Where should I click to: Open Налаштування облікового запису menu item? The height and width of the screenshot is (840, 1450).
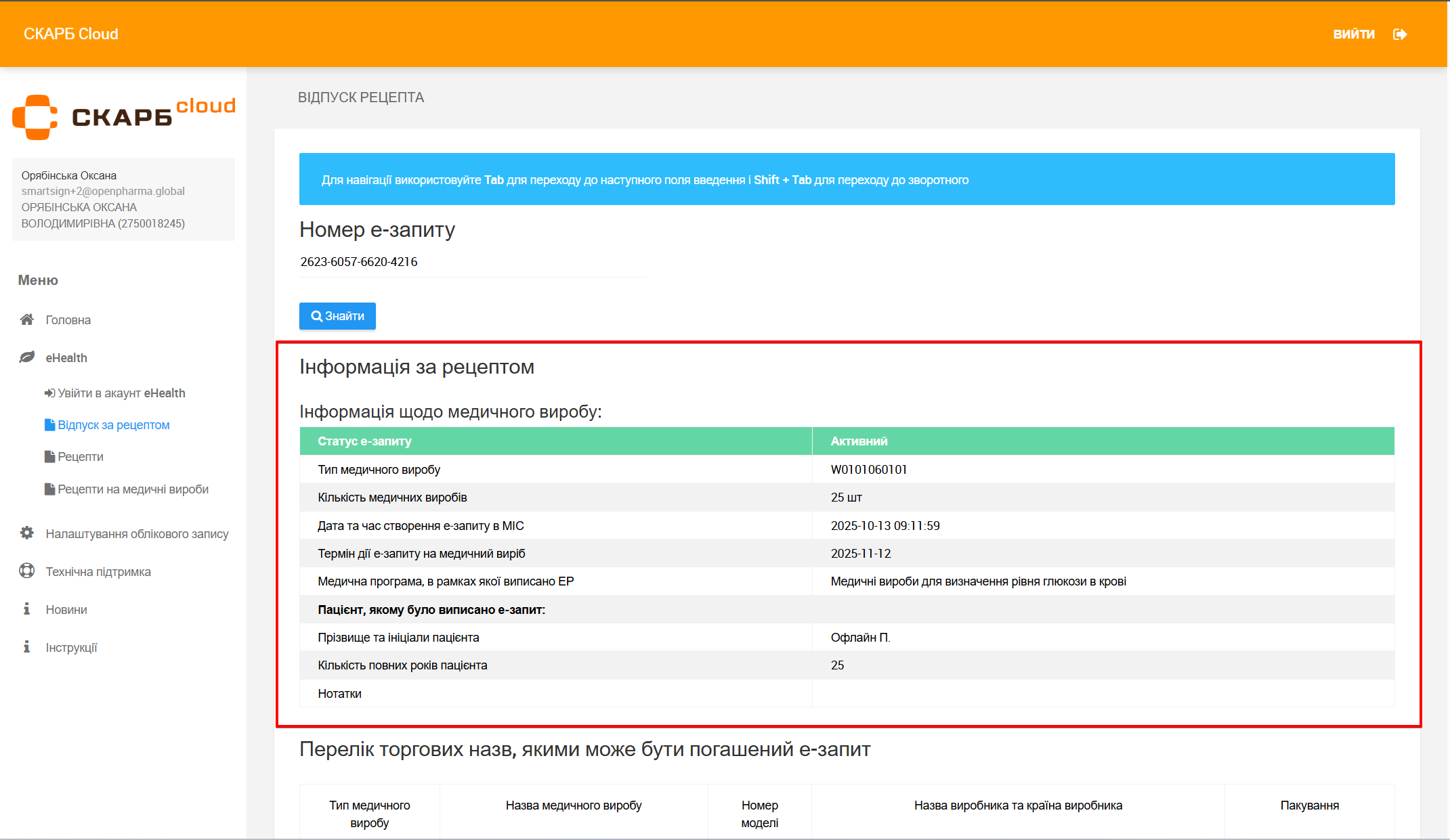(137, 534)
